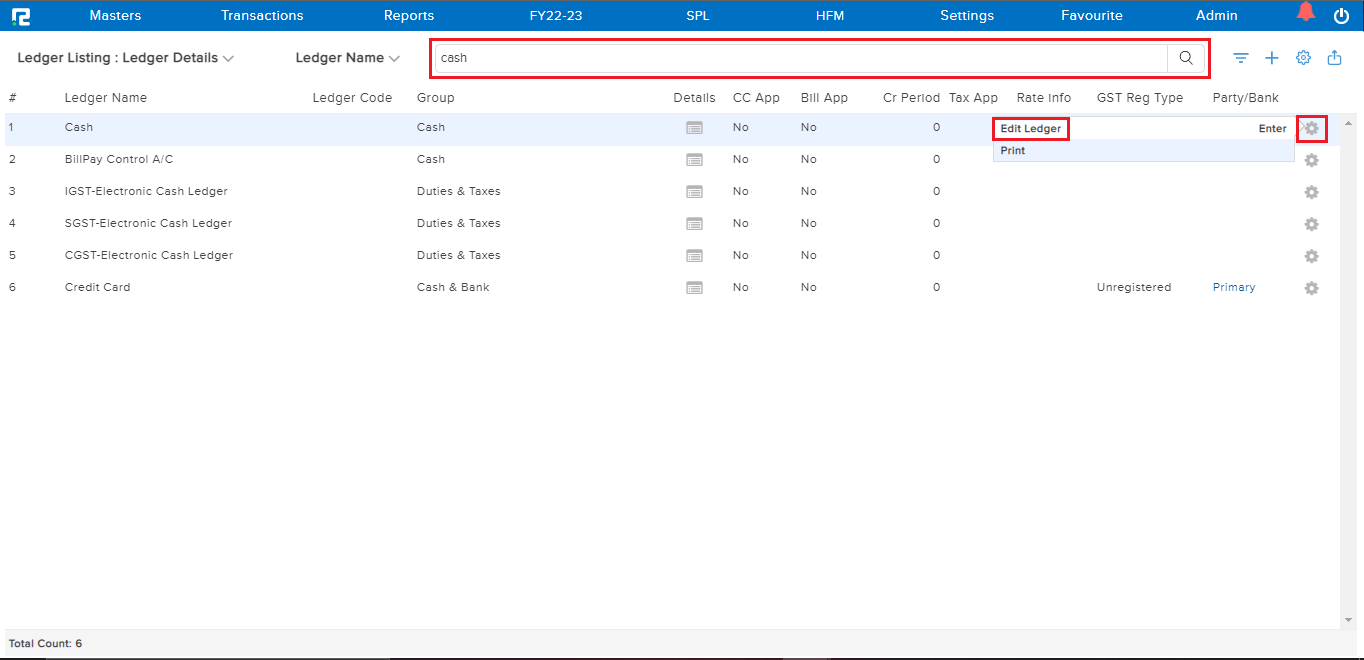Image resolution: width=1364 pixels, height=660 pixels.
Task: Click the power logout icon
Action: click(1341, 15)
